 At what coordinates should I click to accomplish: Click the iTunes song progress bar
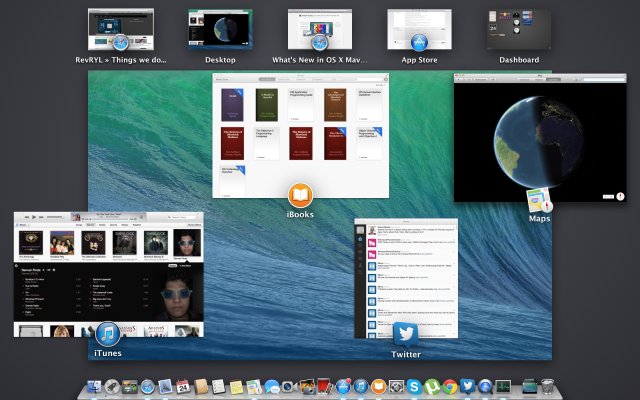[109, 219]
